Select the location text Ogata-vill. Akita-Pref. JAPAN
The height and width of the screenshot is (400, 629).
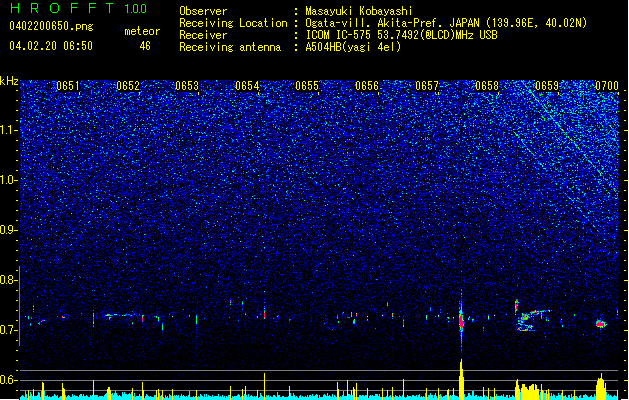click(392, 23)
